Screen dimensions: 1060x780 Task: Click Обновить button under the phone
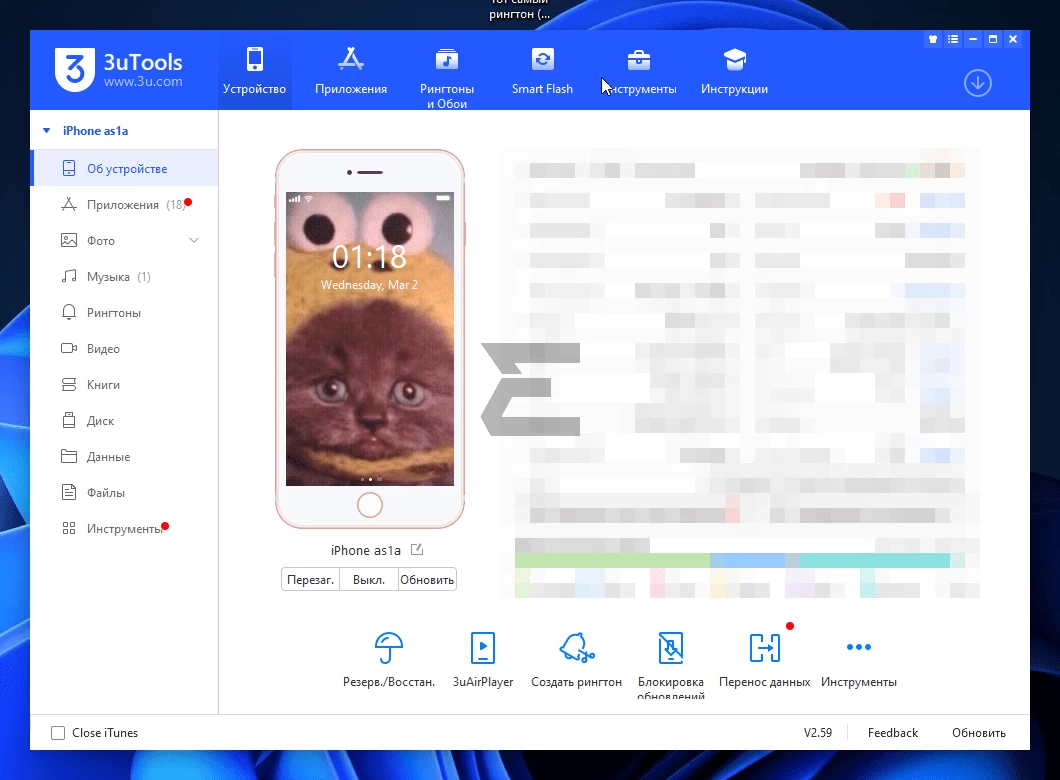427,579
